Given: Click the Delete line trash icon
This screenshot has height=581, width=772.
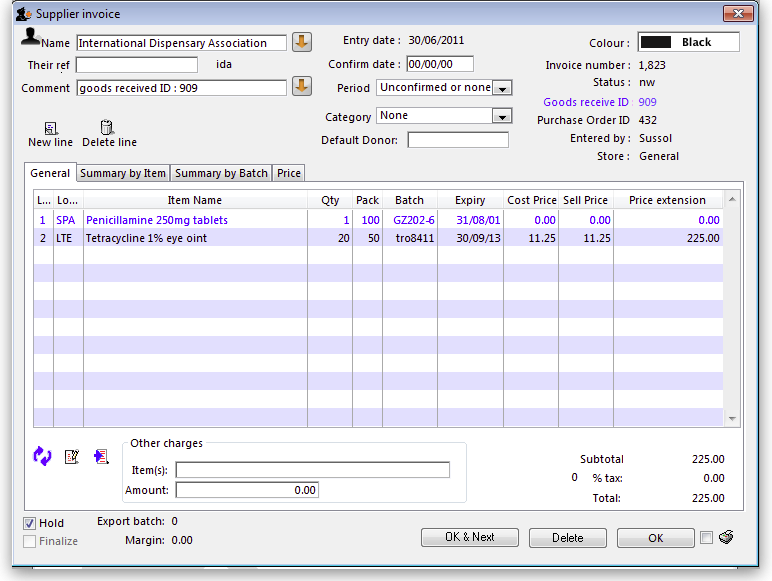Looking at the screenshot, I should (107, 128).
